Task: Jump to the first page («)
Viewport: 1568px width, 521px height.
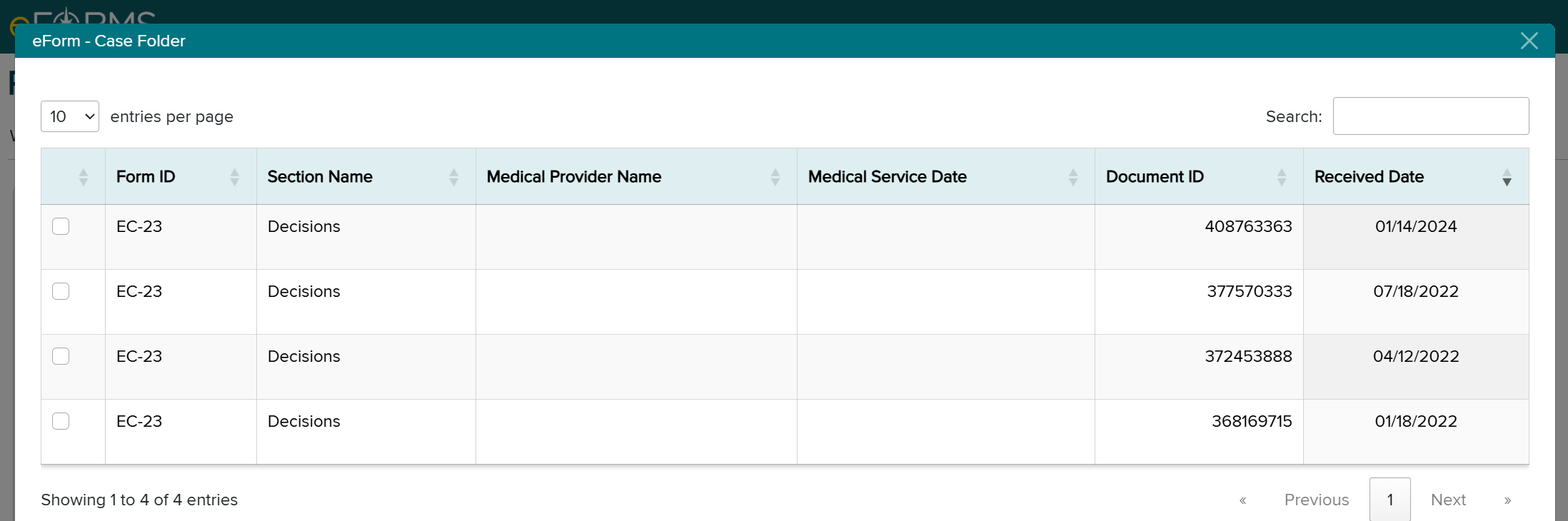Action: click(x=1242, y=500)
